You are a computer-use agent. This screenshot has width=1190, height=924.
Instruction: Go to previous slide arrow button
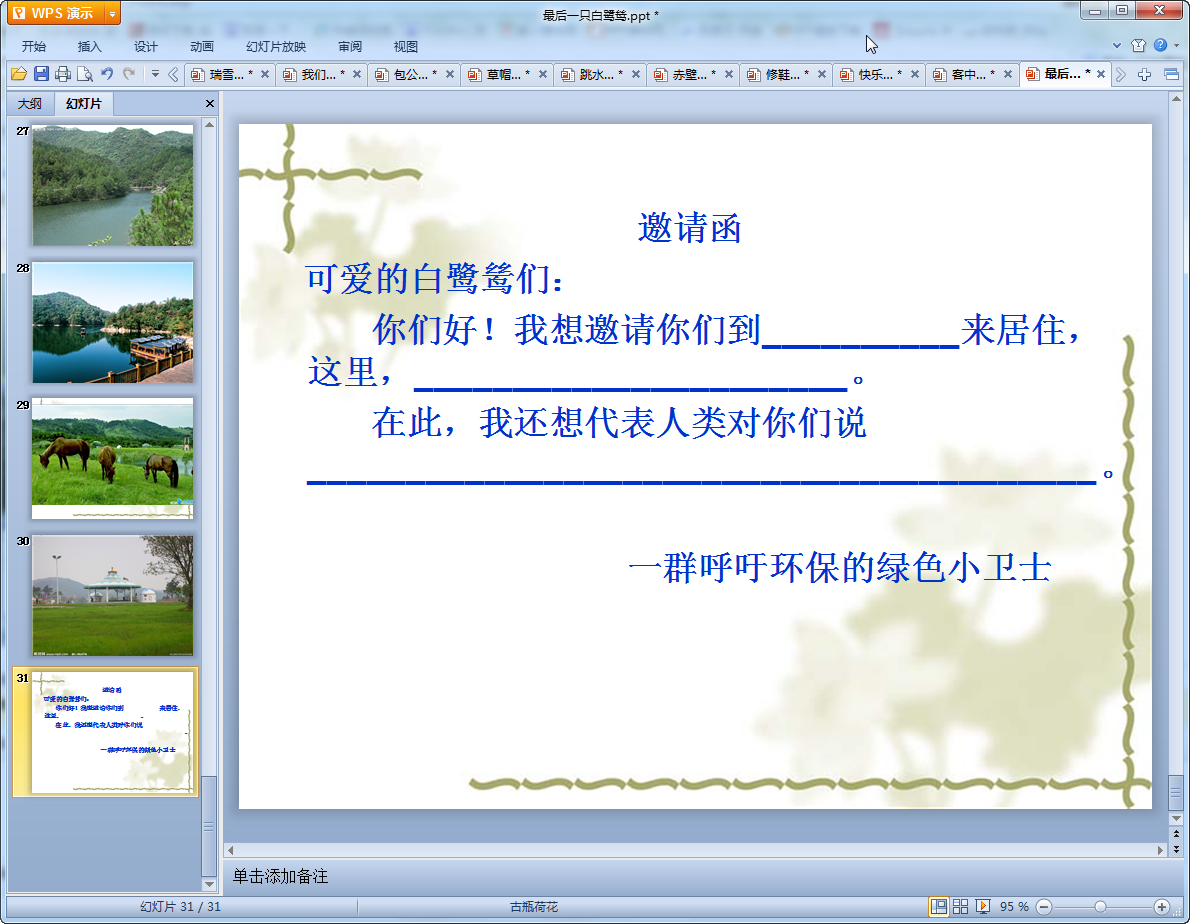coord(1176,834)
